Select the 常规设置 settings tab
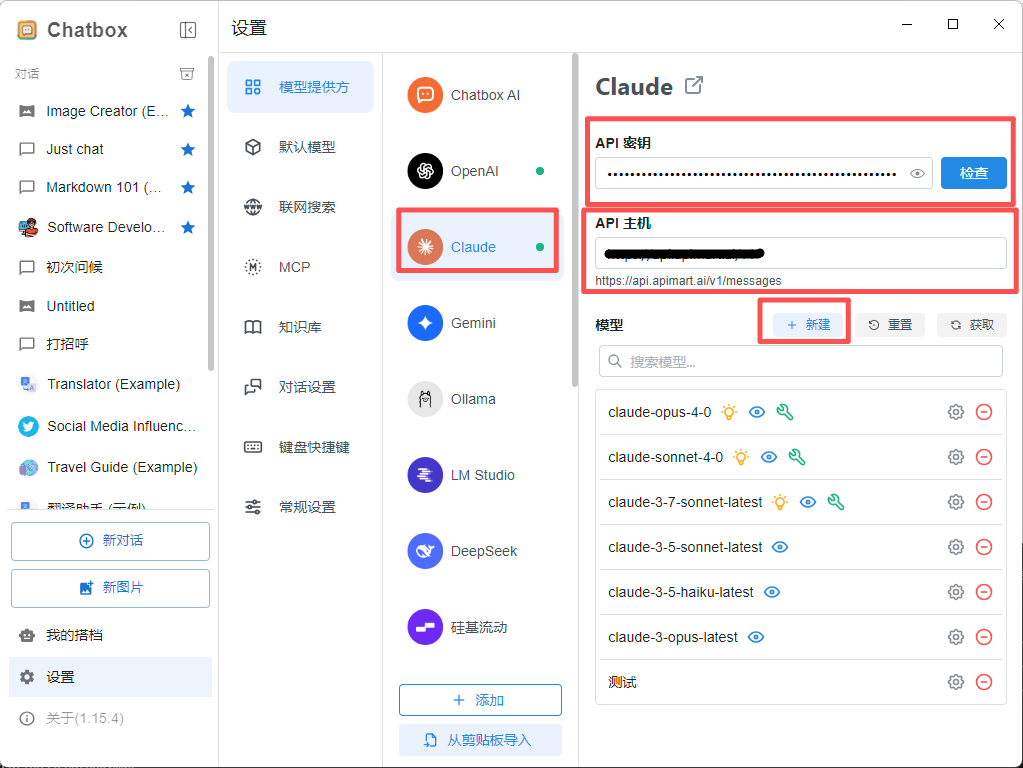The height and width of the screenshot is (768, 1023). pyautogui.click(x=300, y=507)
